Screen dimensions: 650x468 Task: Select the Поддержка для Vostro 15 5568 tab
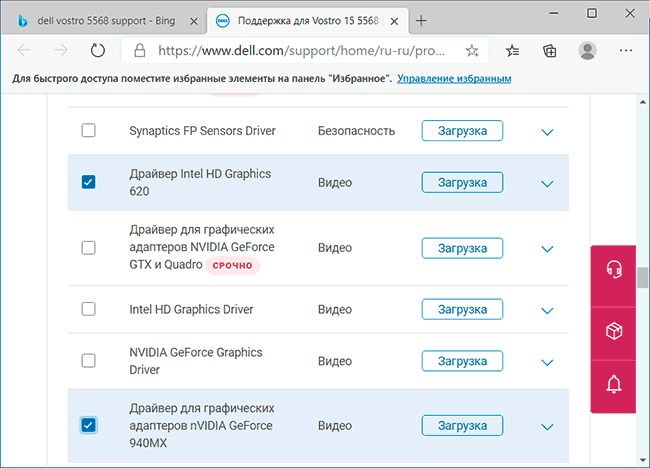pos(308,21)
